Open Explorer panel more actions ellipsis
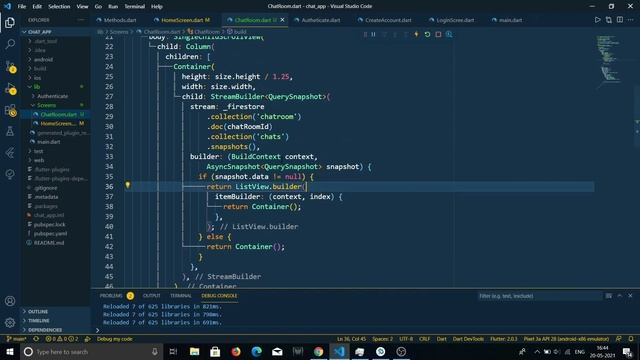This screenshot has height=360, width=640. coord(81,20)
